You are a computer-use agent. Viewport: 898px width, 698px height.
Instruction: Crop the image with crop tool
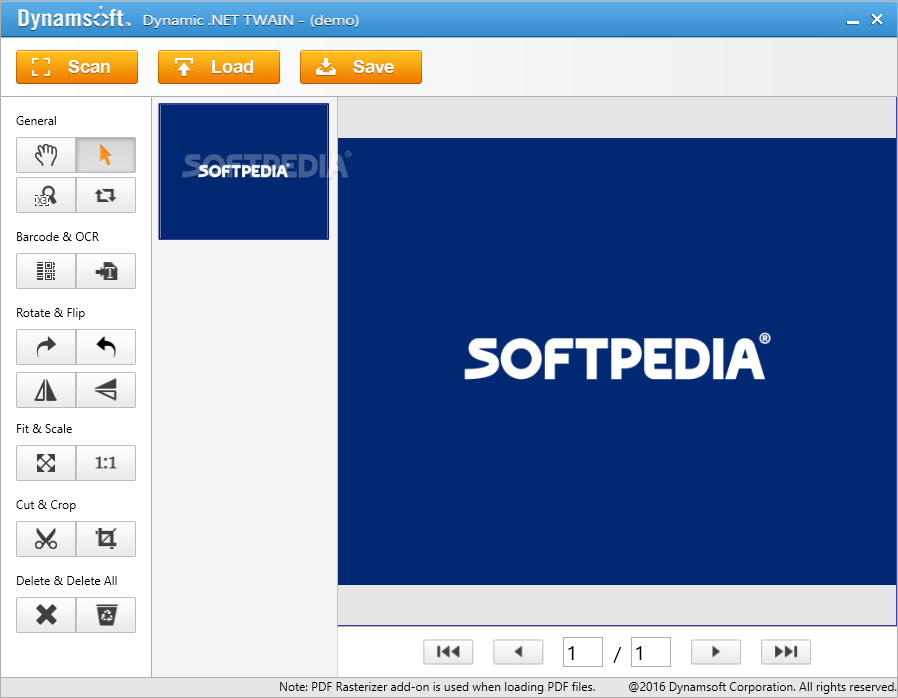click(x=106, y=539)
